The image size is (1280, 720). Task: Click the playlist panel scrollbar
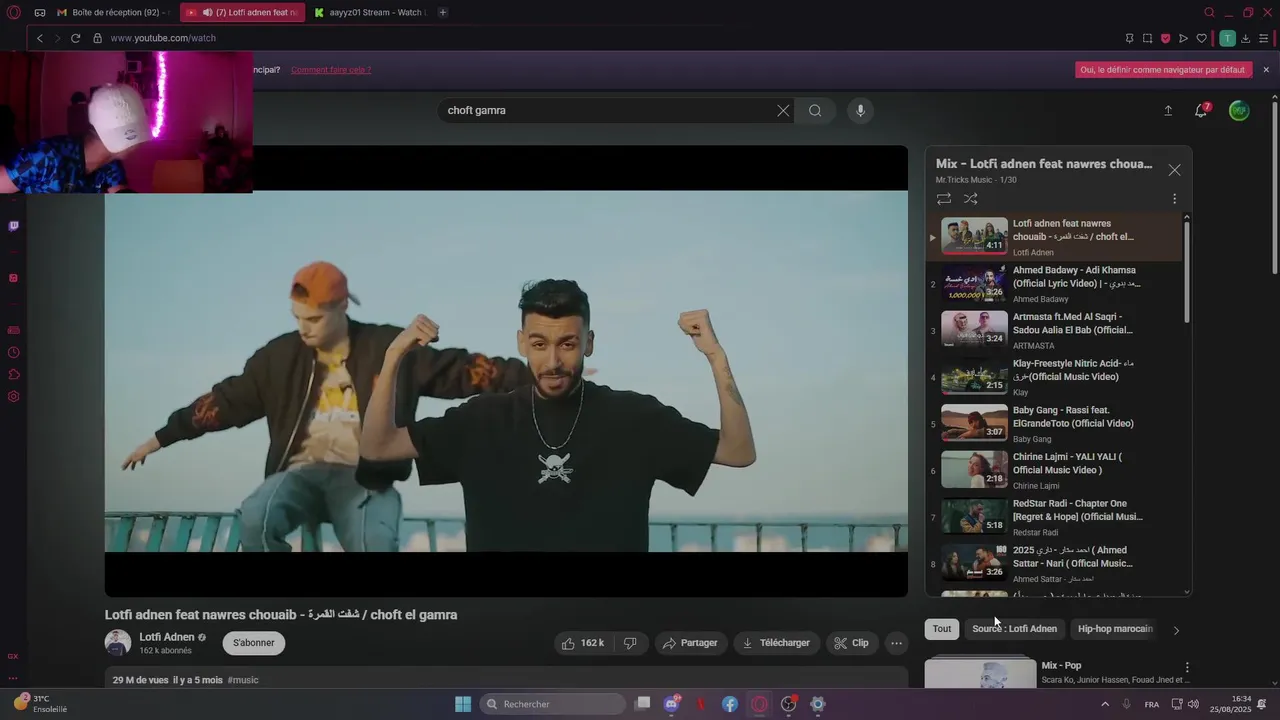click(1187, 270)
